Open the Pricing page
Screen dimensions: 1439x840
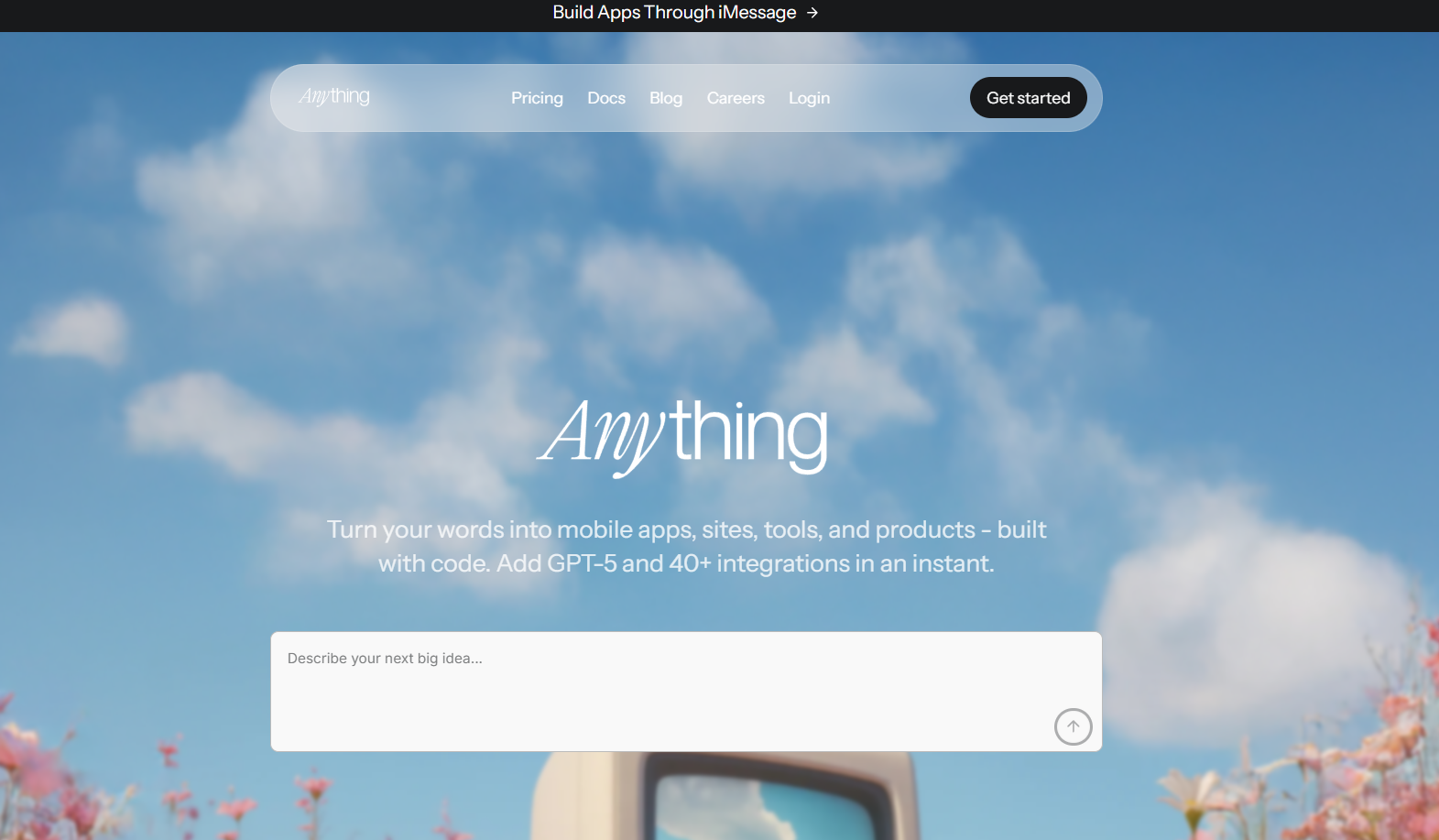coord(537,98)
